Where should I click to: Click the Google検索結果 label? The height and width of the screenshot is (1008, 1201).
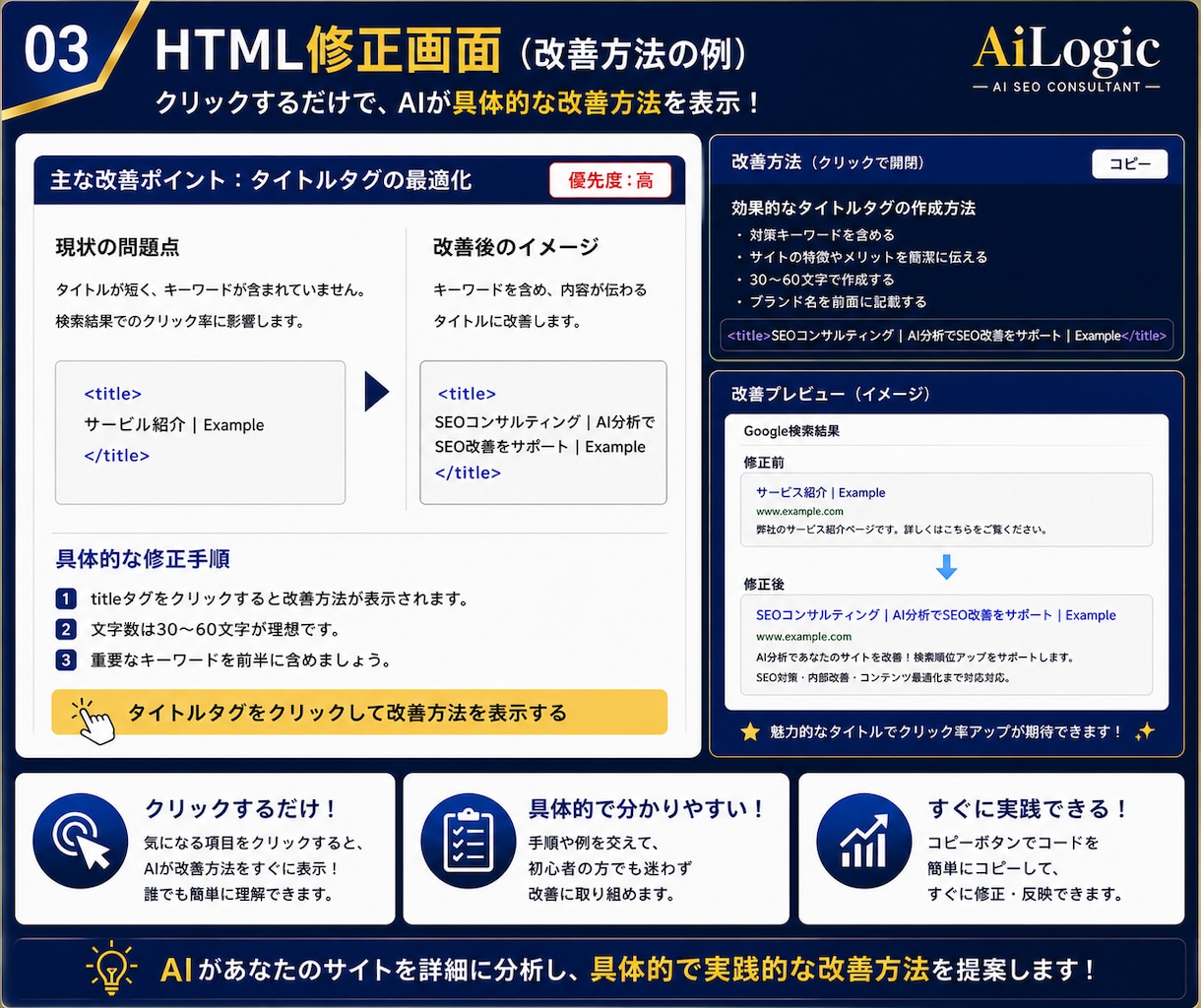[x=791, y=431]
